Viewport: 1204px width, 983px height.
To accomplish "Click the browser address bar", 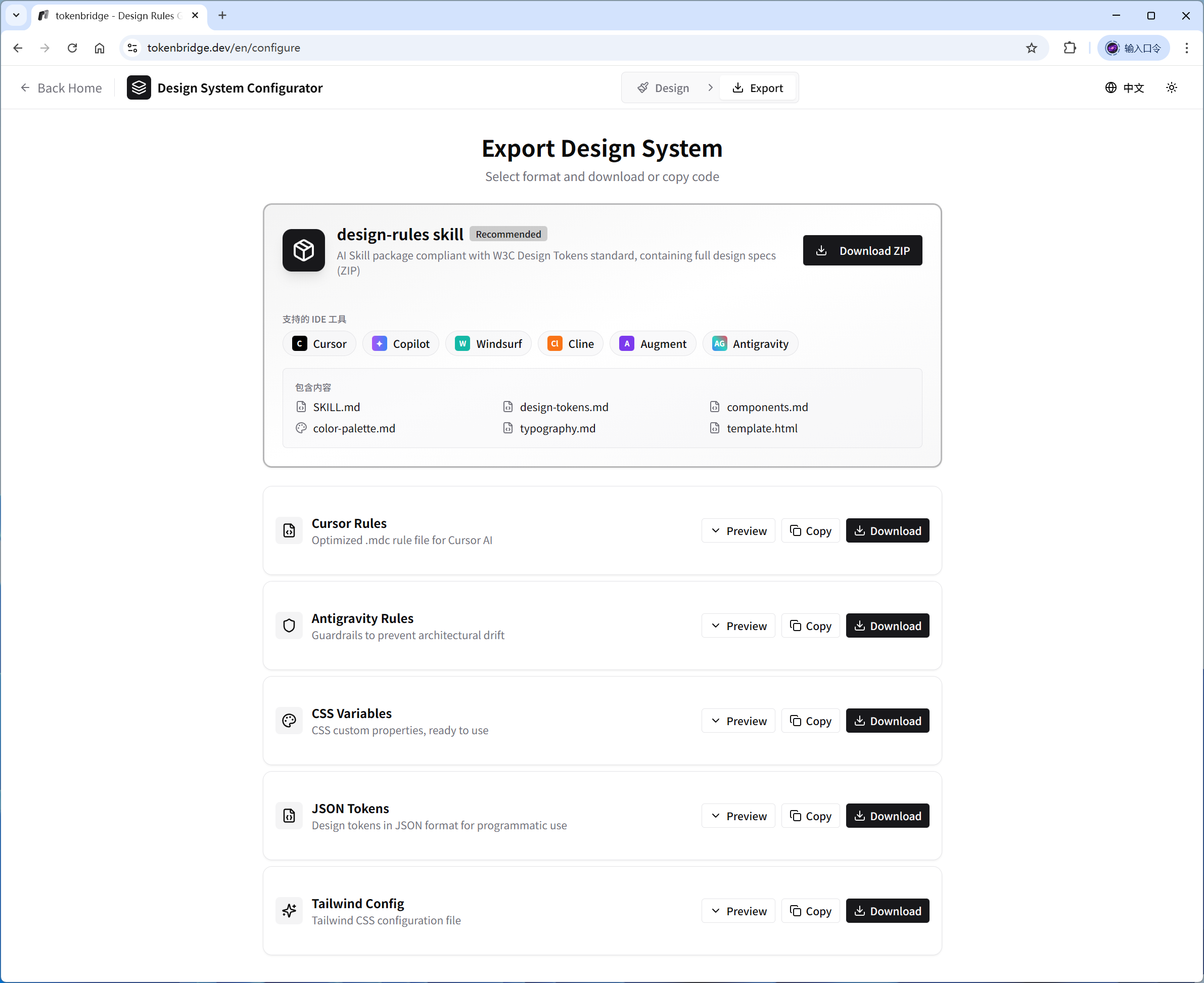I will pyautogui.click(x=396, y=48).
